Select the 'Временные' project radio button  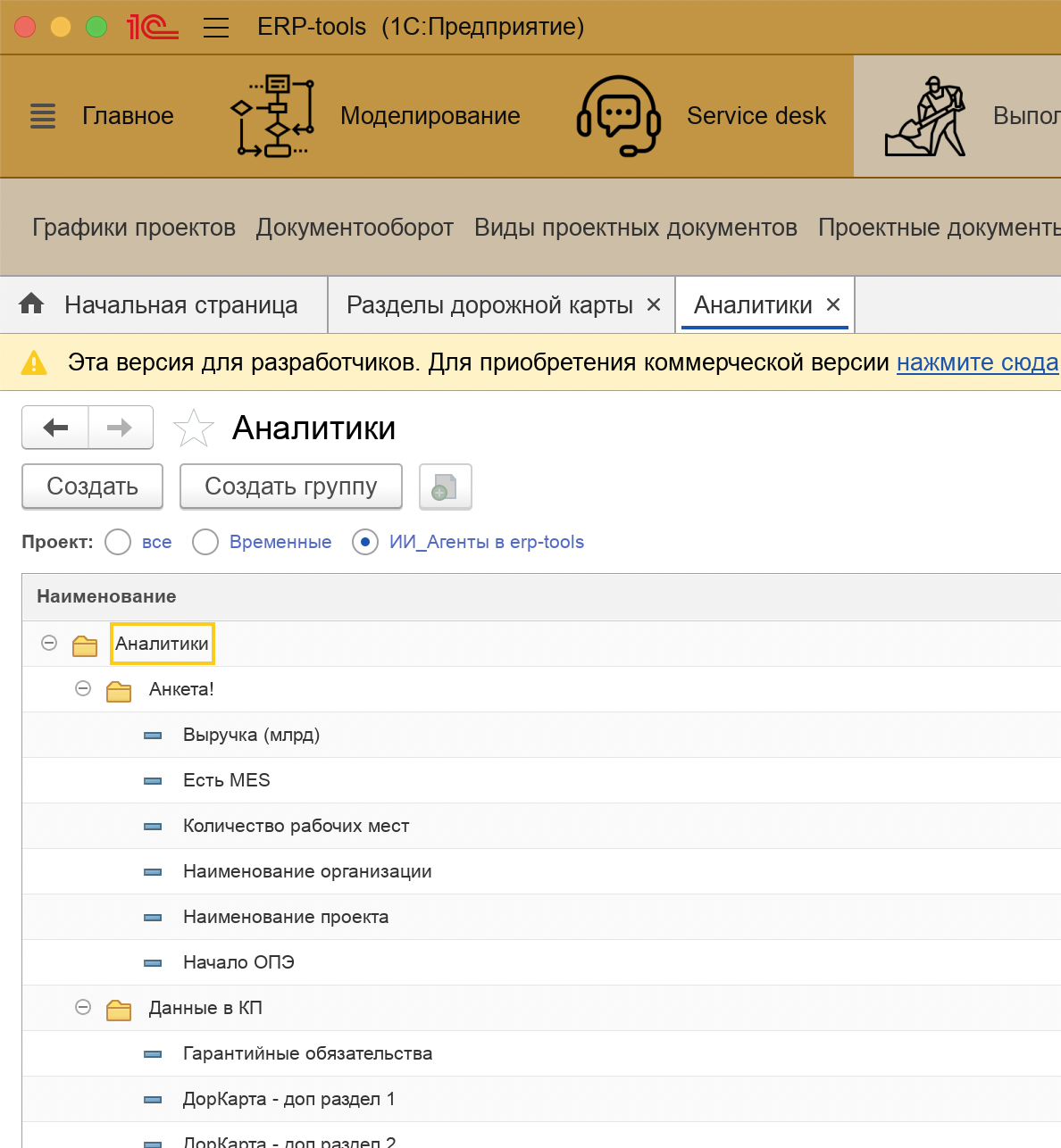click(205, 542)
